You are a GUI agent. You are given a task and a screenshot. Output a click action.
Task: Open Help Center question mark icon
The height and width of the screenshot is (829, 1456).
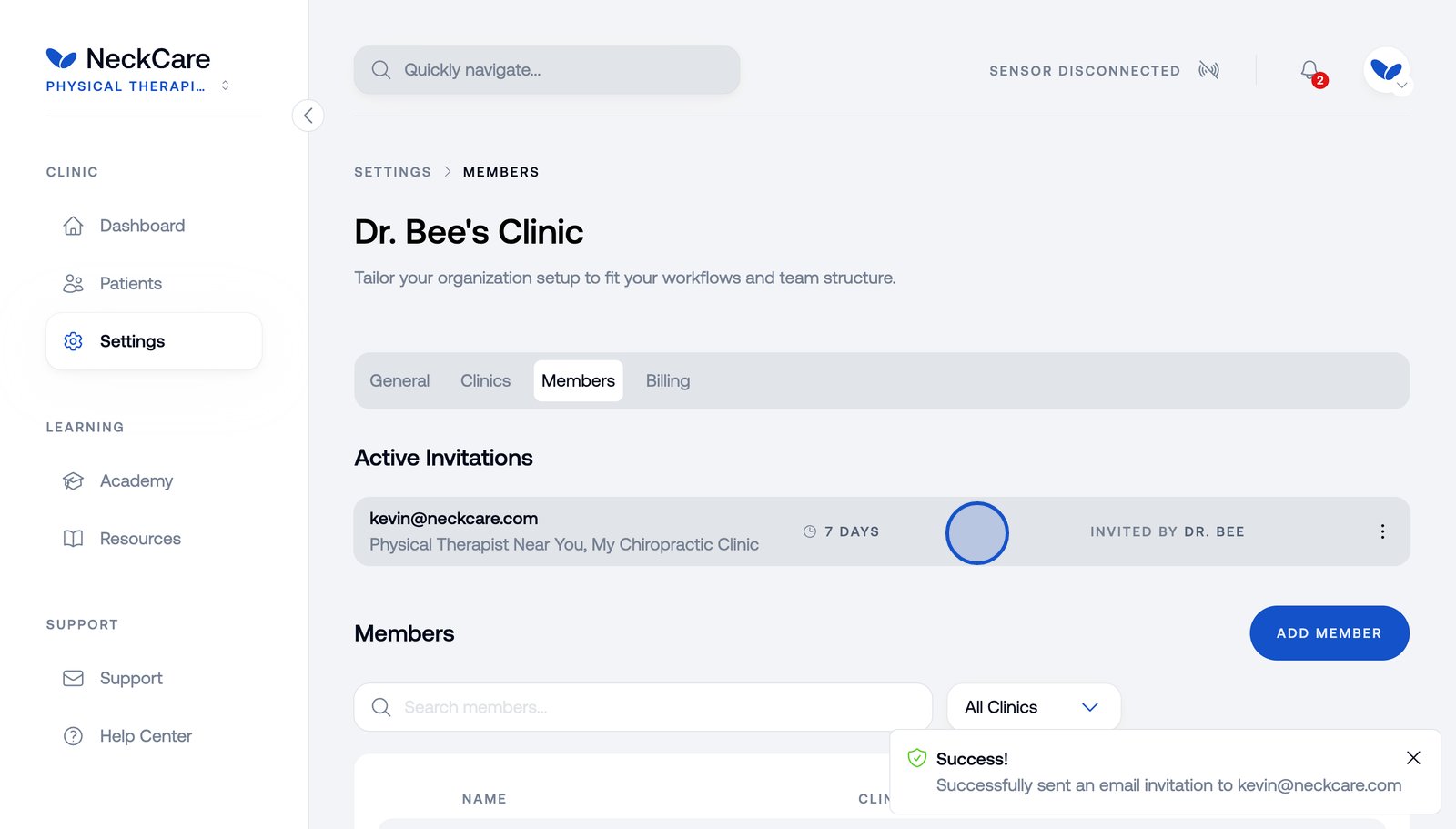click(x=73, y=735)
